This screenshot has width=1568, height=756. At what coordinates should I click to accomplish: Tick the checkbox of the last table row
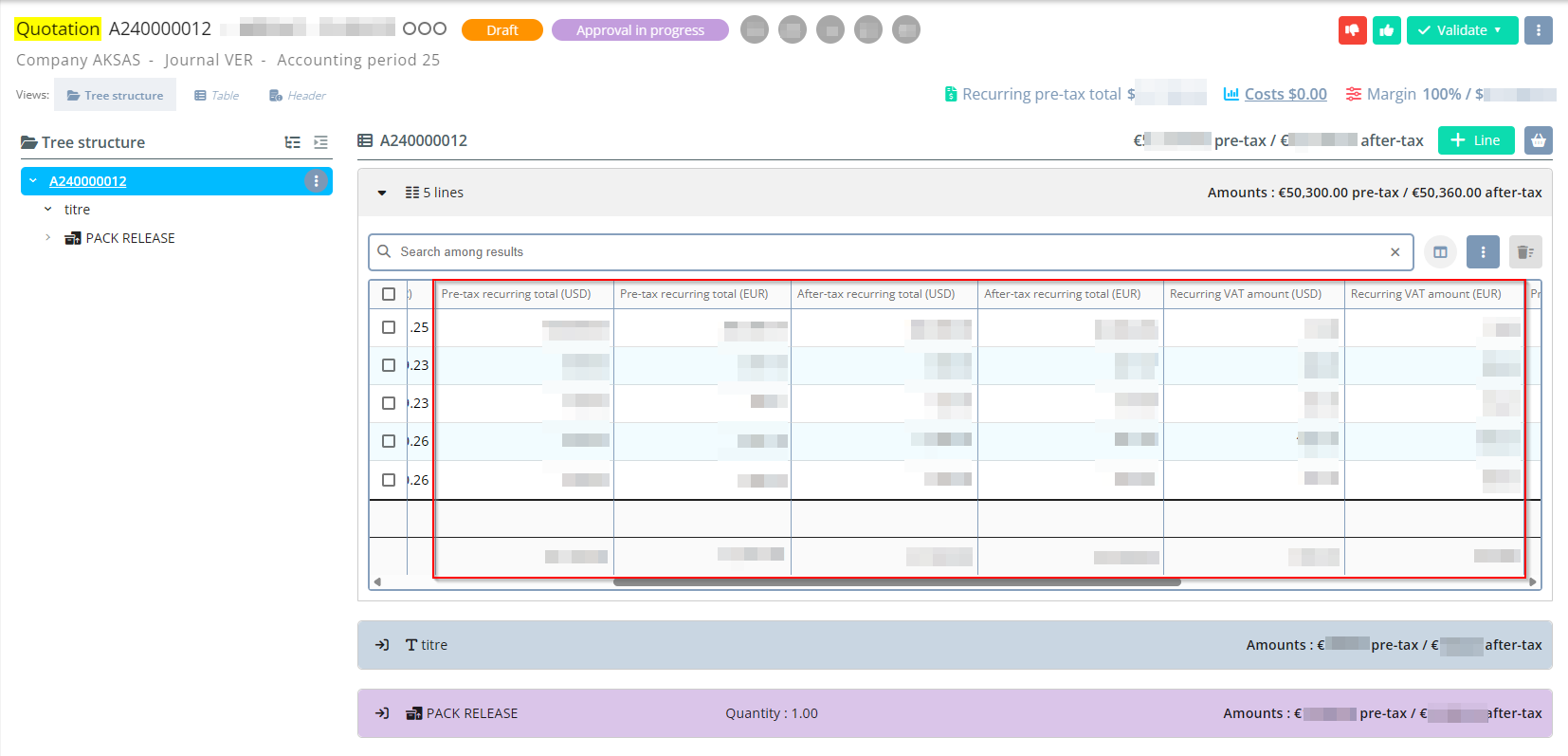(x=389, y=480)
